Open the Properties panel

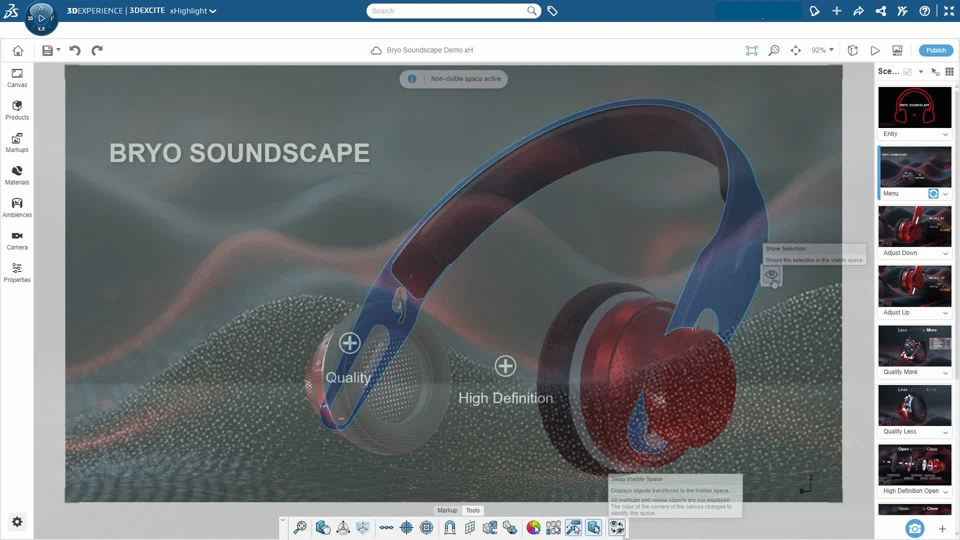17,272
